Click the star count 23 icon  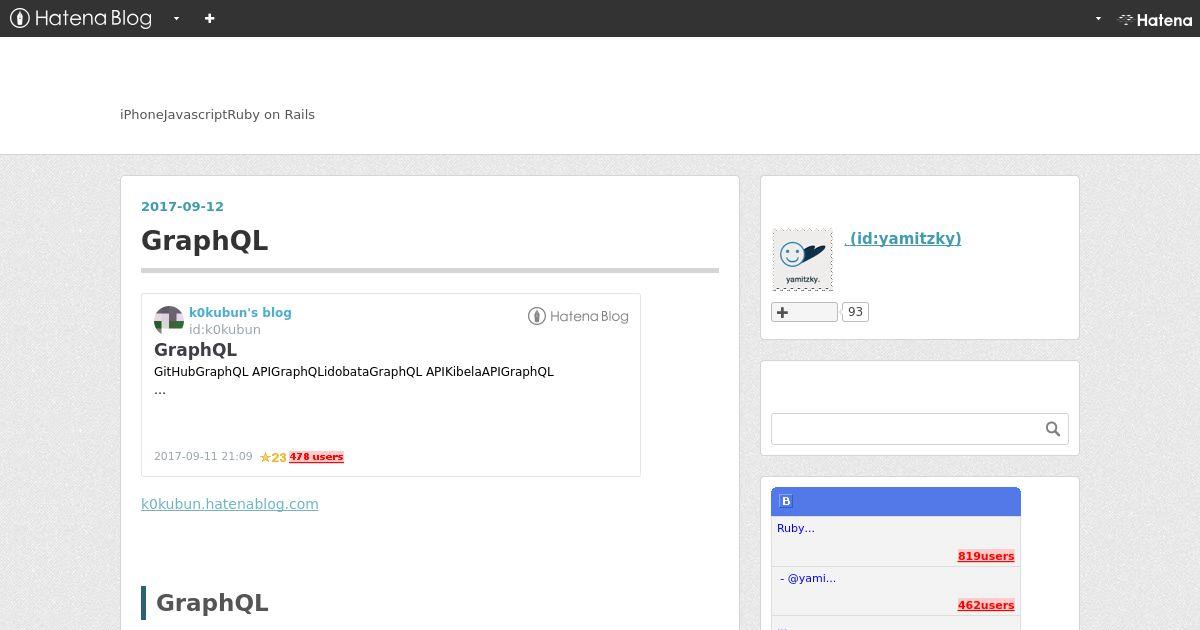click(x=273, y=457)
